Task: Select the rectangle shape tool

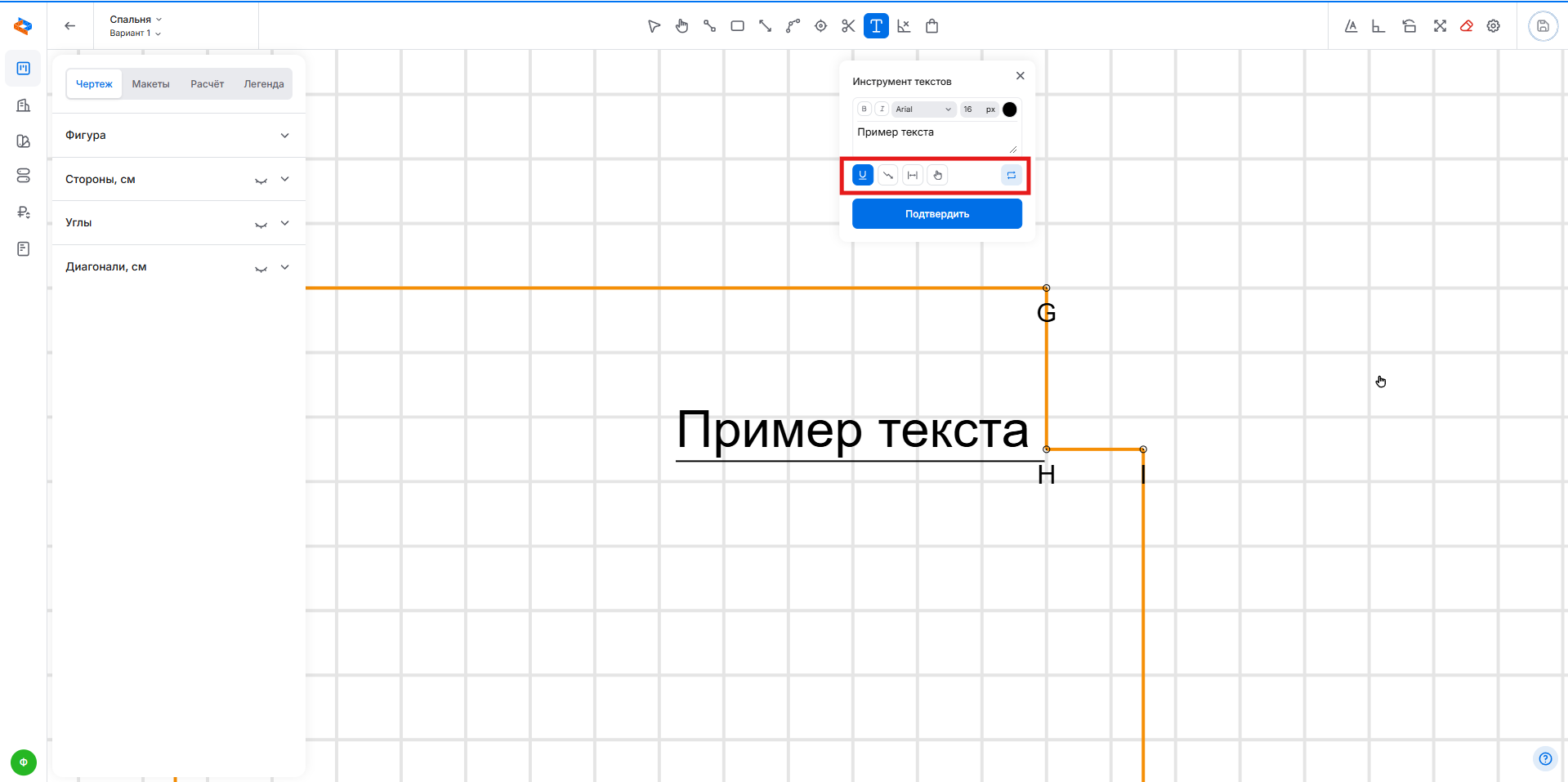Action: point(737,26)
